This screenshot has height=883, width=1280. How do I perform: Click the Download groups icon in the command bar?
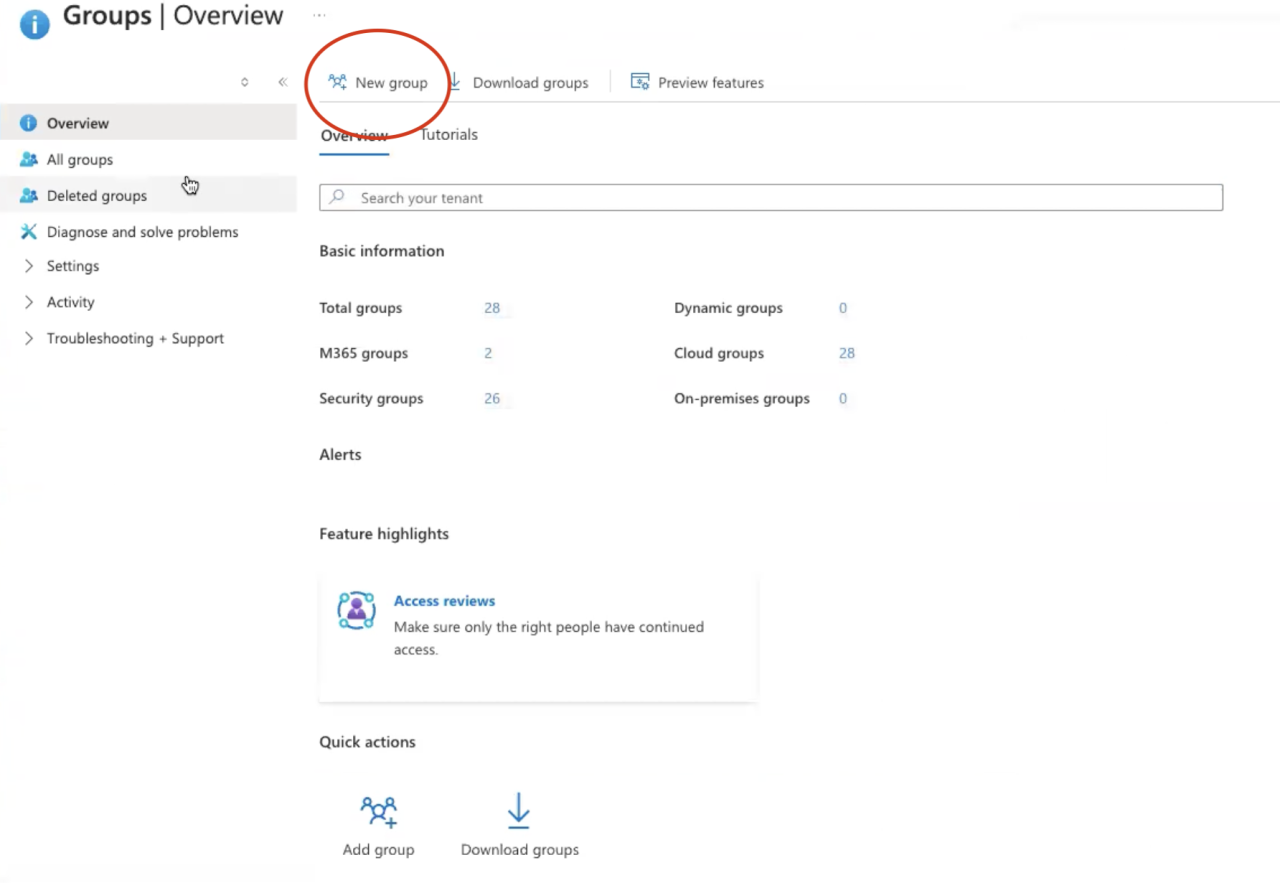coord(455,83)
